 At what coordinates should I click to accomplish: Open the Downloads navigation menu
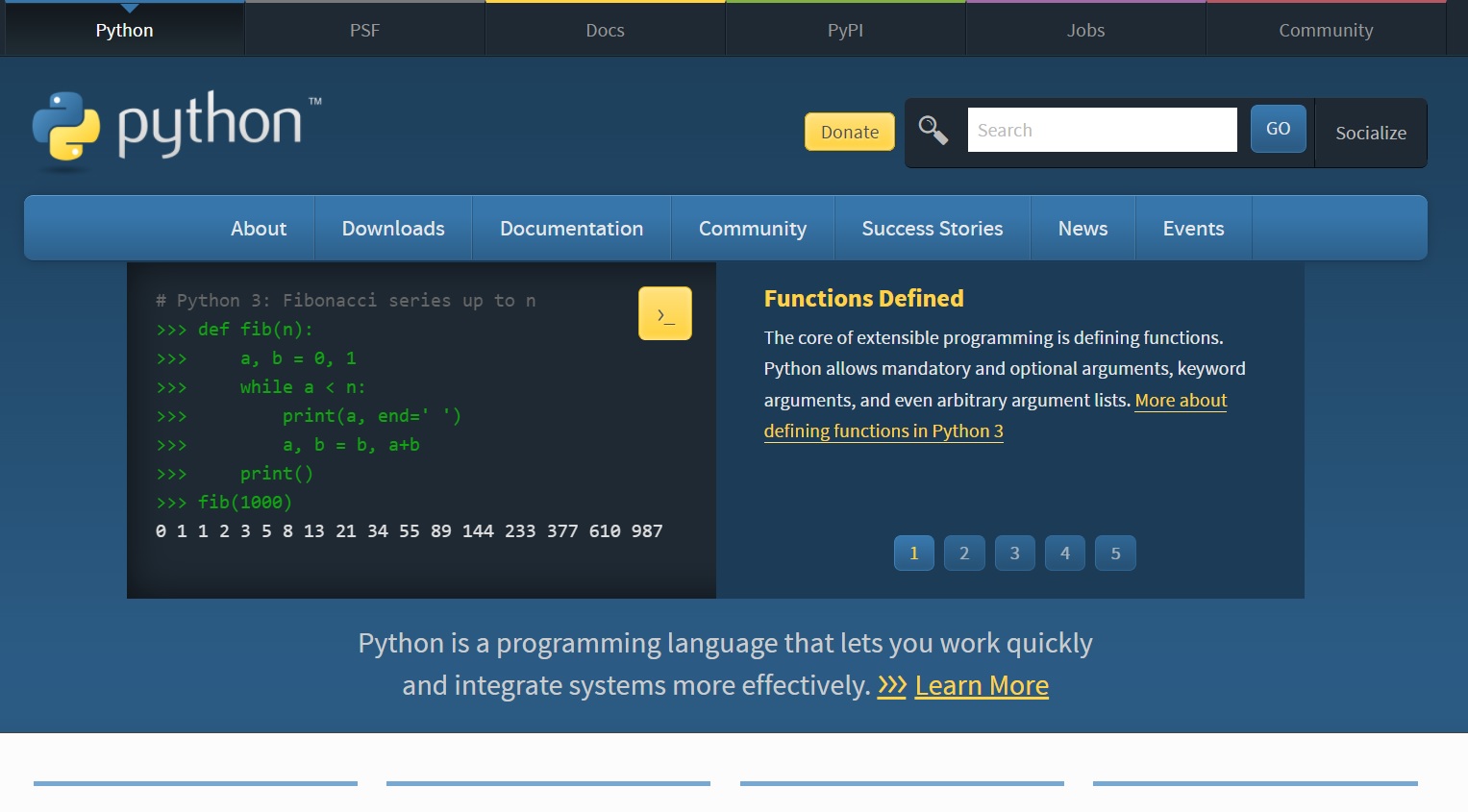point(393,228)
